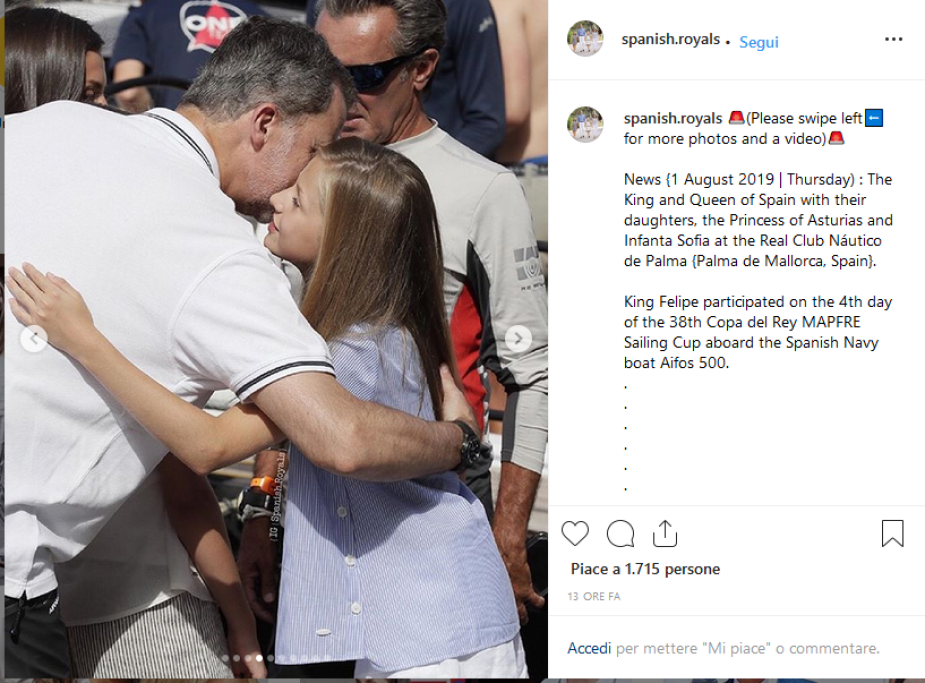Open the three-dot more options menu
The width and height of the screenshot is (925, 683).
[894, 39]
